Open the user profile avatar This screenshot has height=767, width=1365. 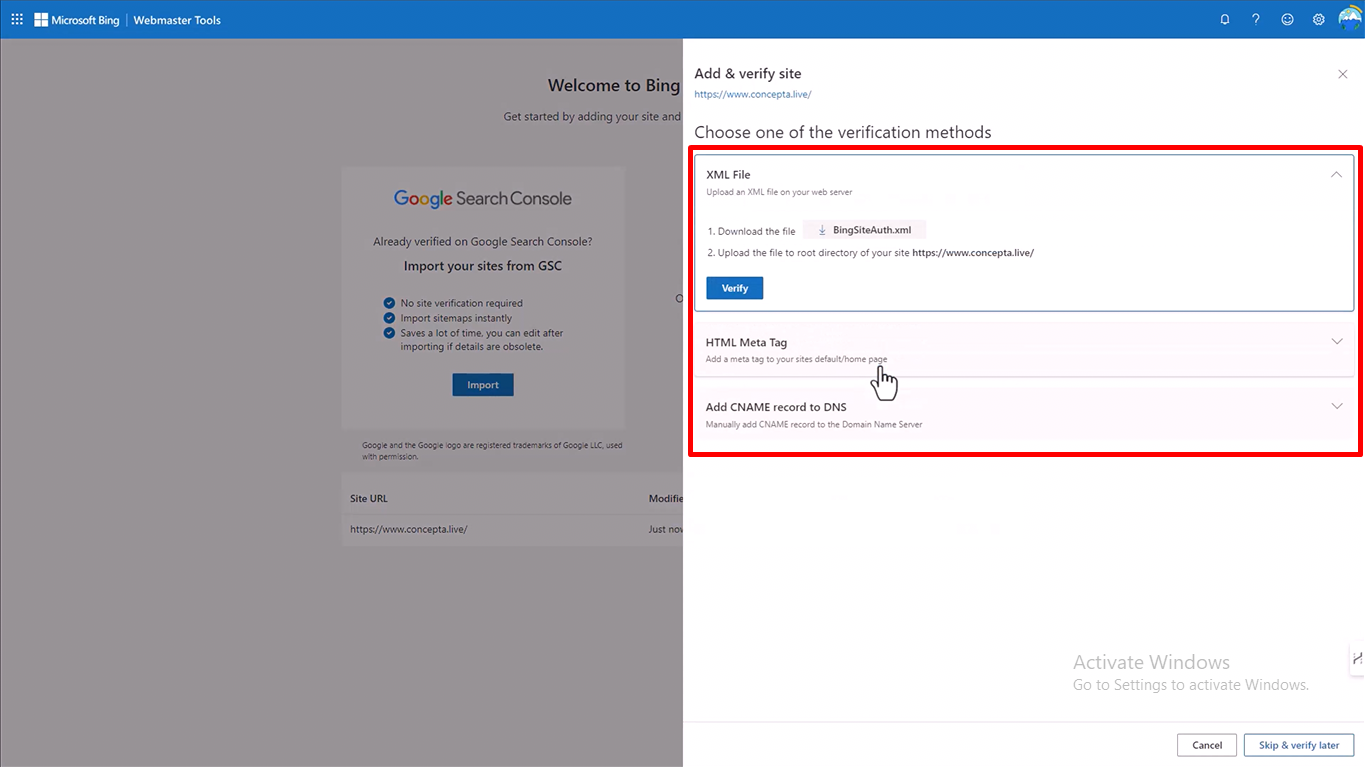point(1350,19)
